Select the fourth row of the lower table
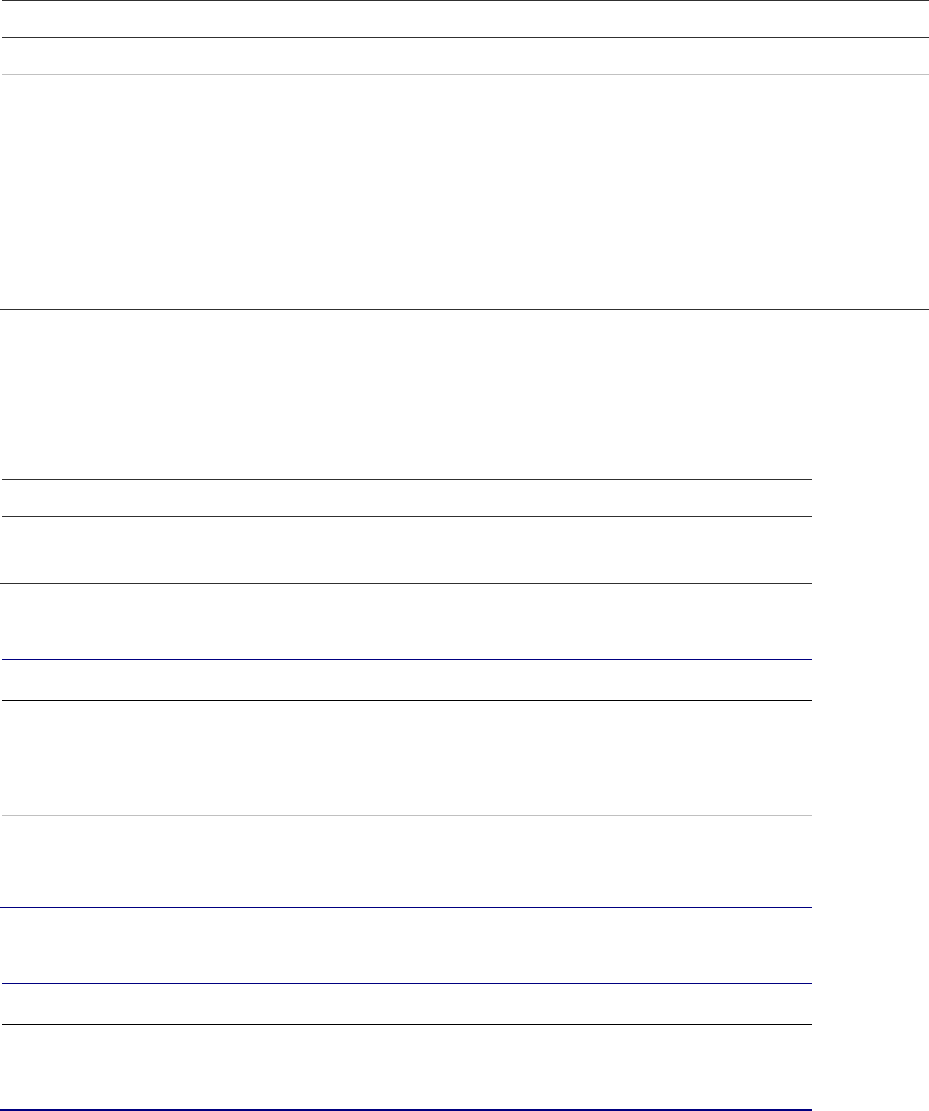The height and width of the screenshot is (1111, 929). [x=405, y=680]
